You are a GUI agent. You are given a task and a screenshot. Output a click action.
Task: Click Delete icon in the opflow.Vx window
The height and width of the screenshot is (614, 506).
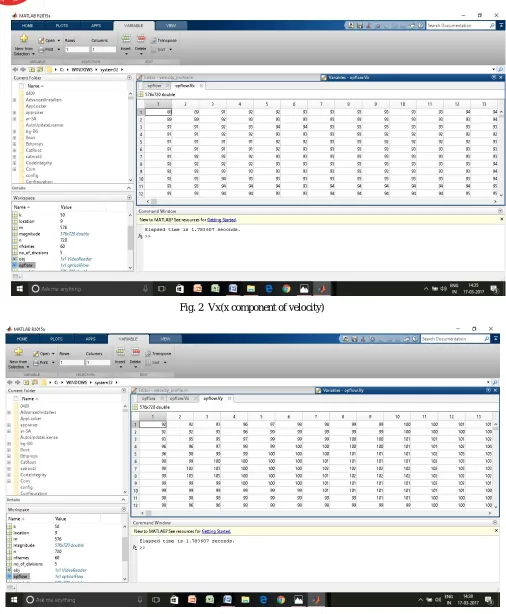[141, 38]
